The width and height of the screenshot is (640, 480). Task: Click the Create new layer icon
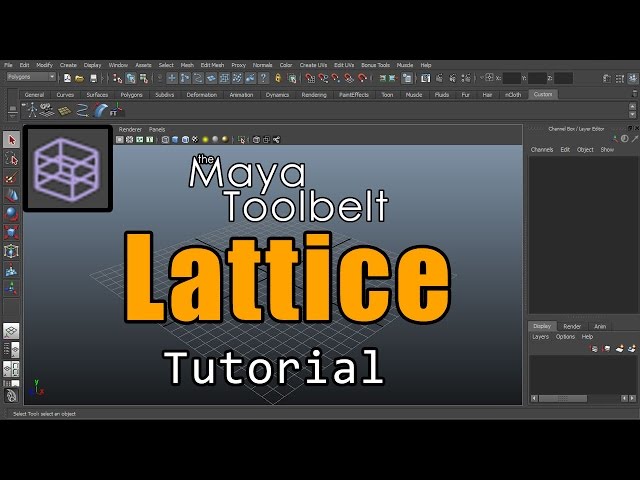[x=620, y=349]
